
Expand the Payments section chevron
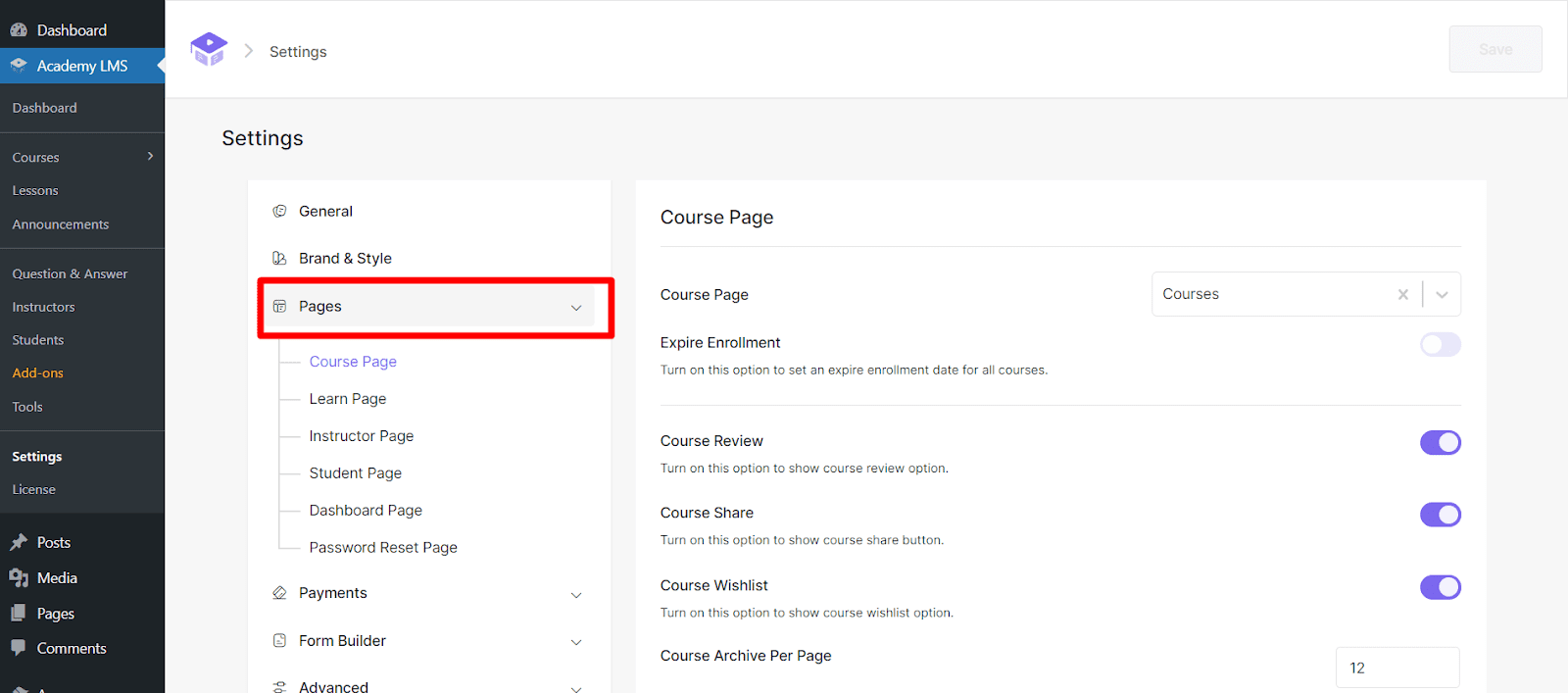(576, 595)
